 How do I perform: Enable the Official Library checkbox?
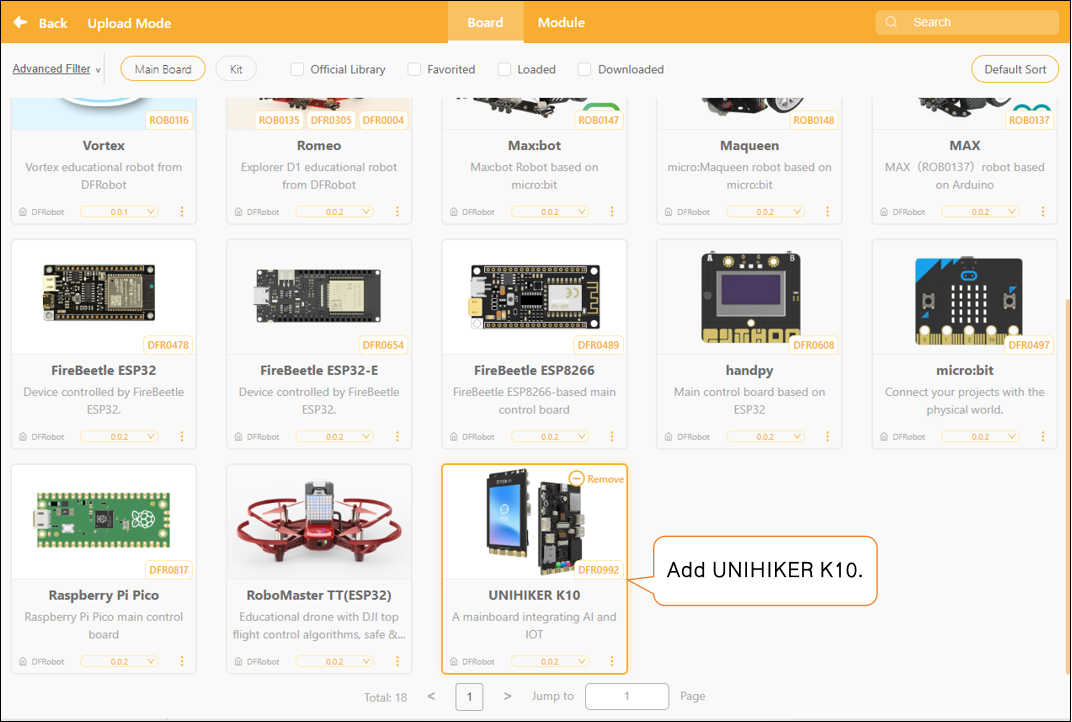click(297, 69)
